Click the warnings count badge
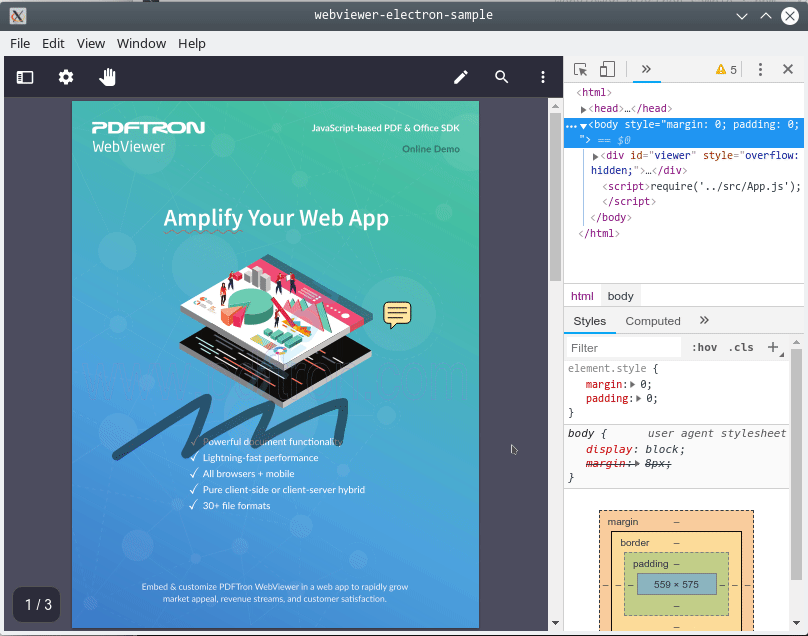808x636 pixels. coord(726,69)
